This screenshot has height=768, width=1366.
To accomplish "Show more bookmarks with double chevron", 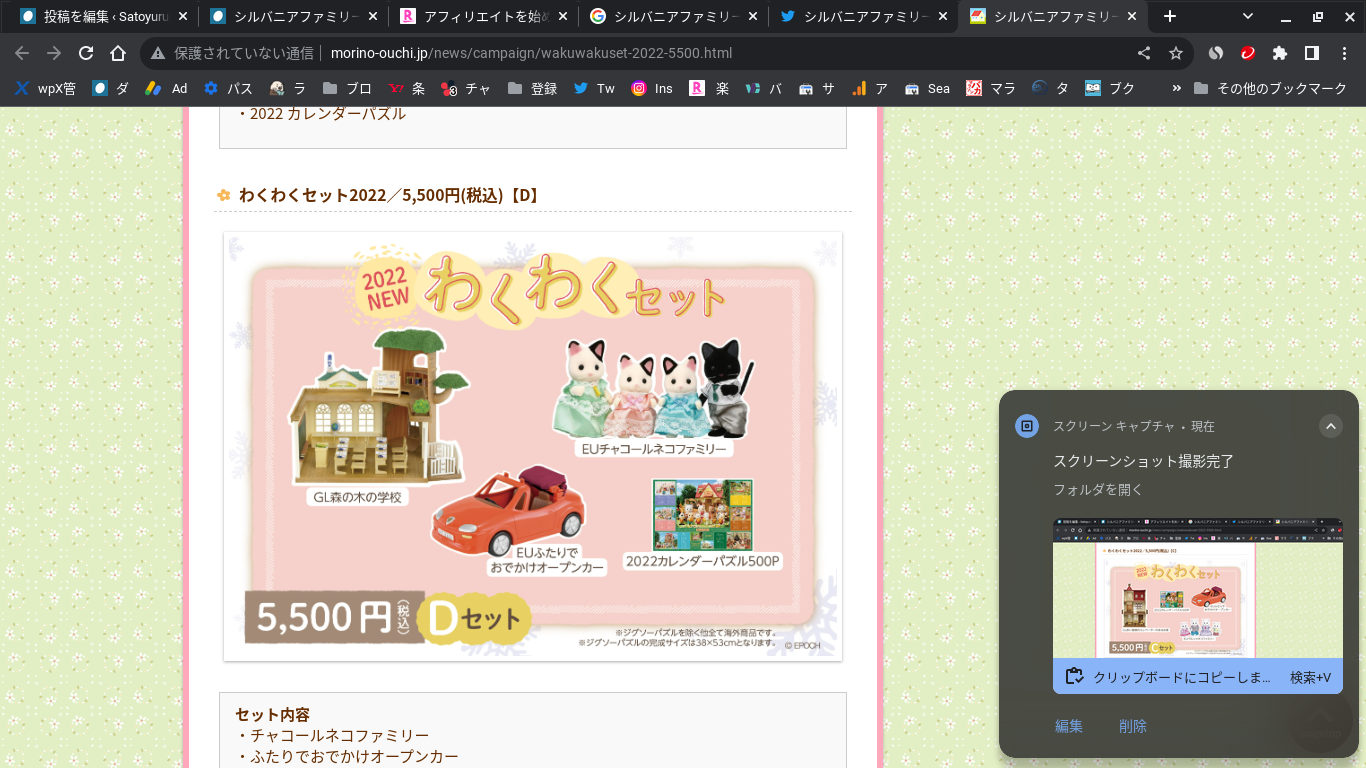I will 1176,88.
